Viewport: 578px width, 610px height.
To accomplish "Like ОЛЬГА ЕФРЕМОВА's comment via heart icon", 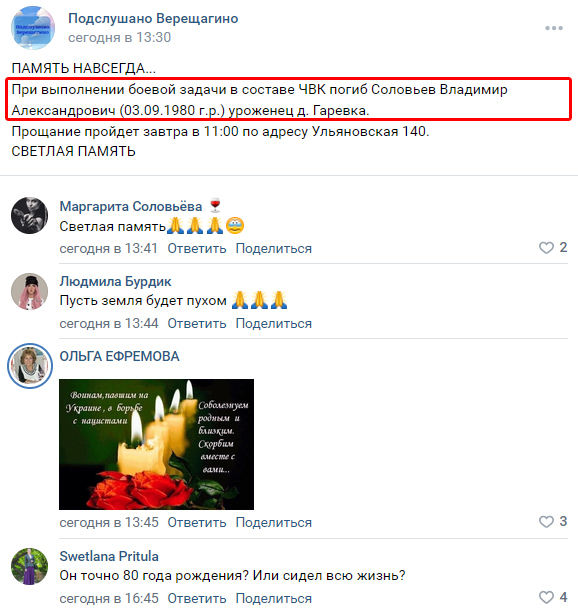I will tap(546, 522).
